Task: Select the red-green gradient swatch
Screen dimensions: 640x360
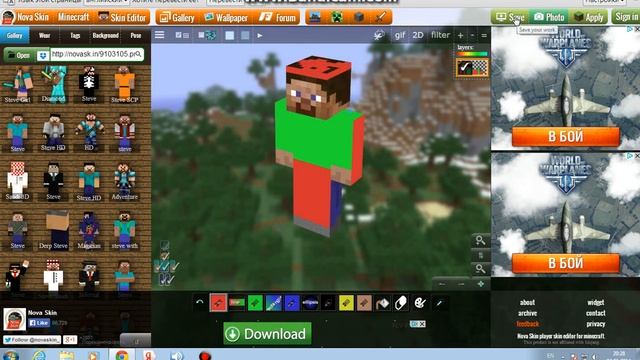Action: pos(237,303)
